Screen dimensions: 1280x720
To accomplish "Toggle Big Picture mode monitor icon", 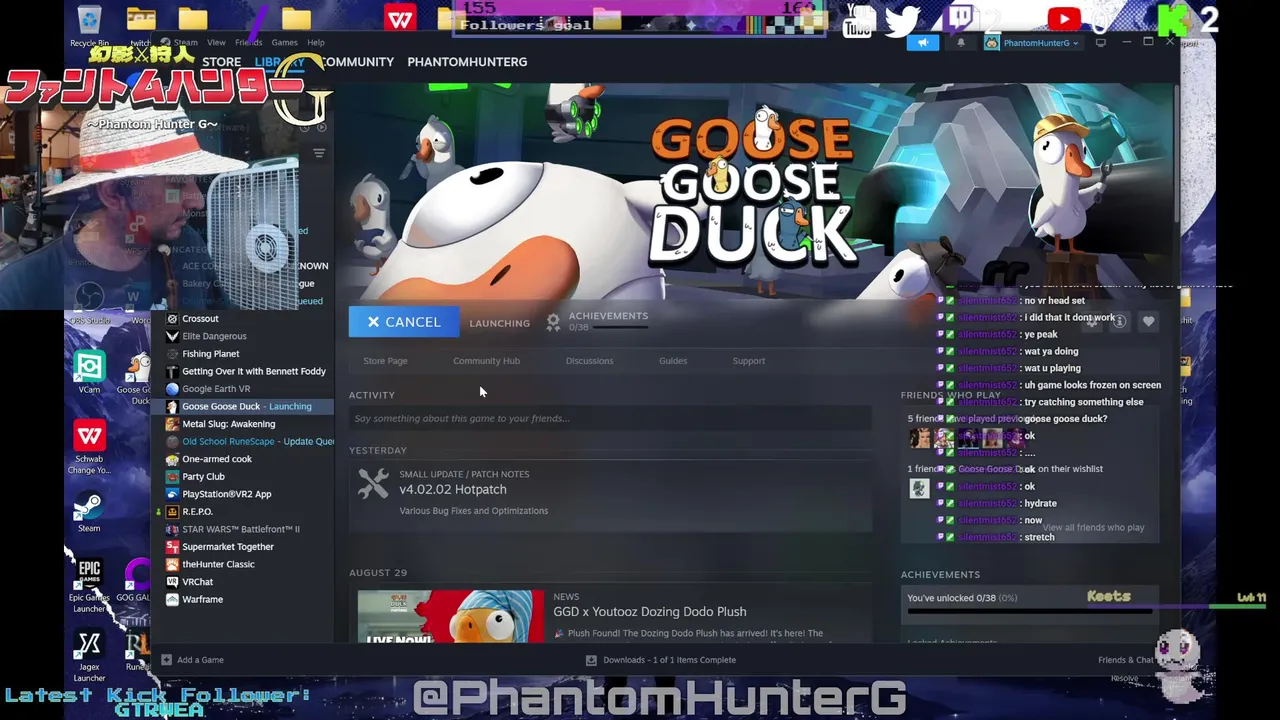I will 1101,43.
